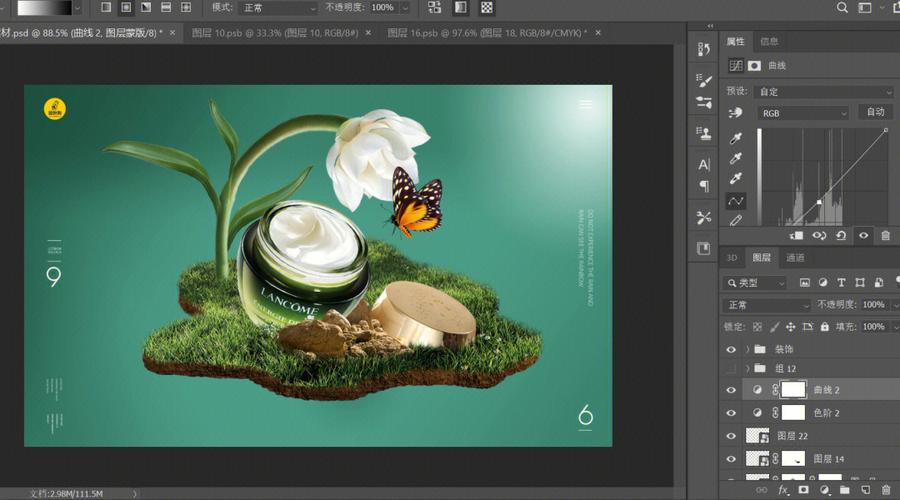Create a new group folder icon
Screen dimensions: 900x500
[x=844, y=490]
